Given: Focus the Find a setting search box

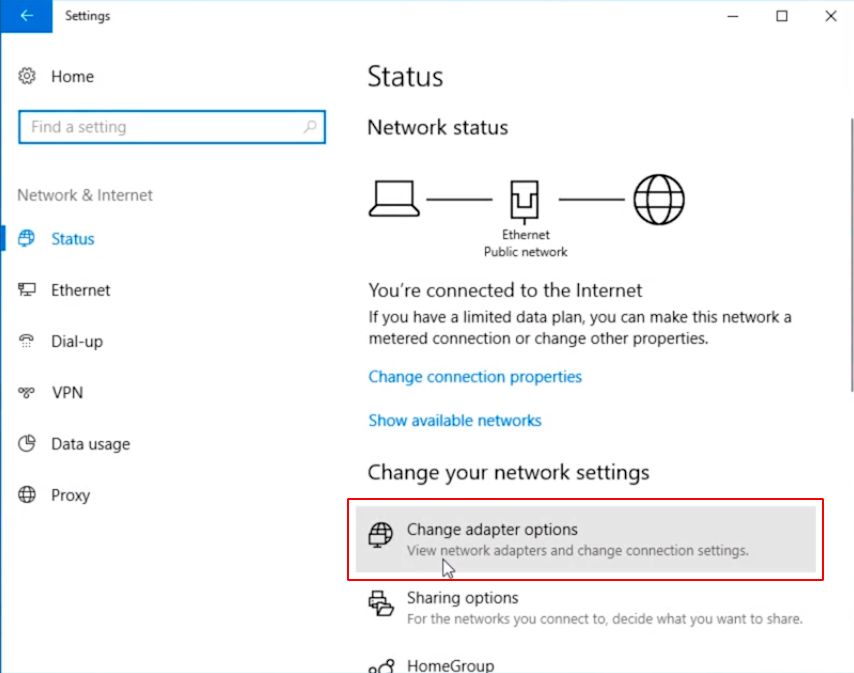Looking at the screenshot, I should click(x=172, y=127).
